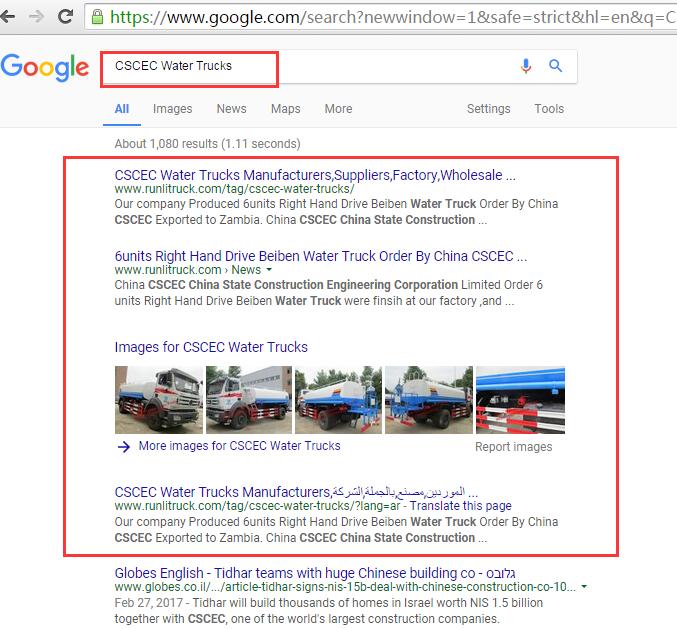This screenshot has width=677, height=629.
Task: Click the address bar URL
Action: pyautogui.click(x=382, y=17)
